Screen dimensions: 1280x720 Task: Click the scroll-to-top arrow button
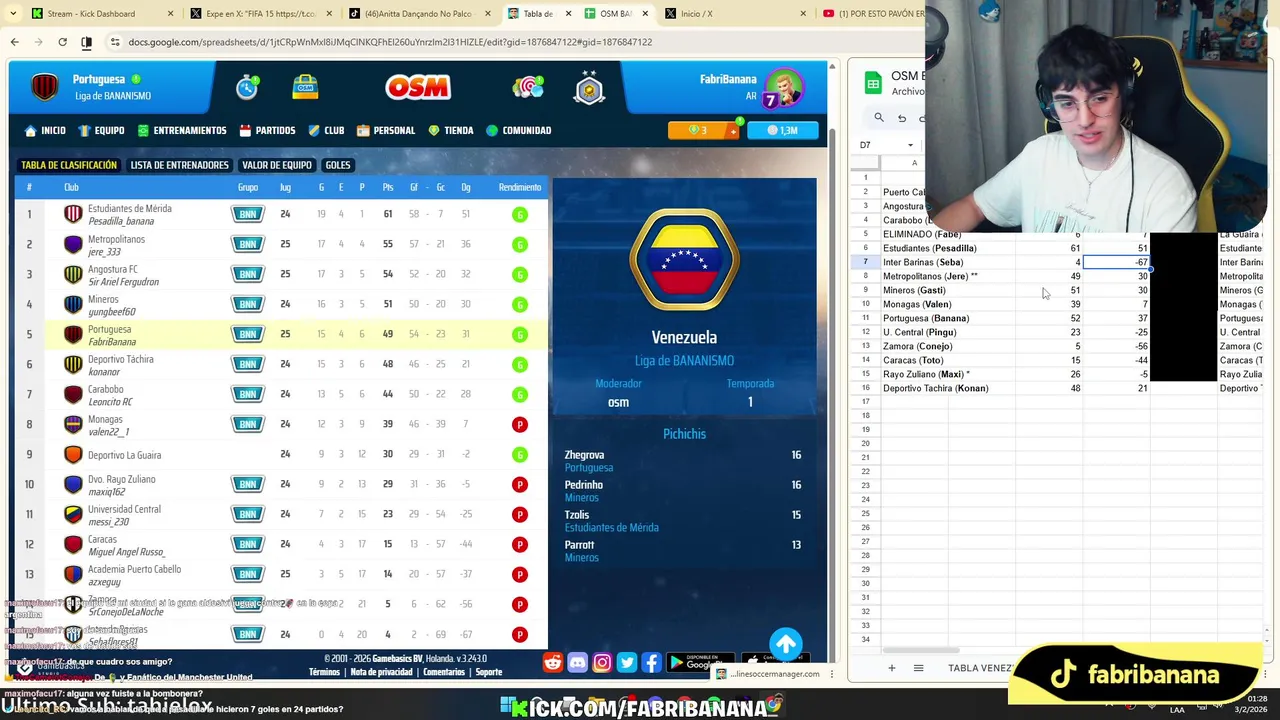coord(786,644)
